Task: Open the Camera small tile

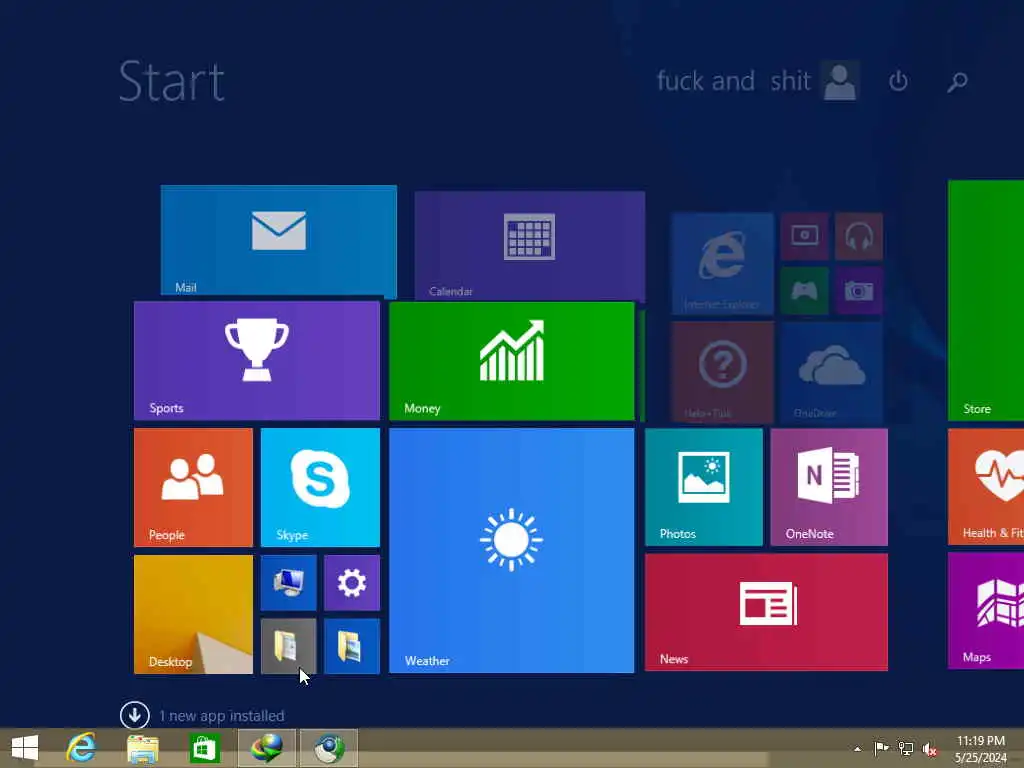Action: pos(859,291)
